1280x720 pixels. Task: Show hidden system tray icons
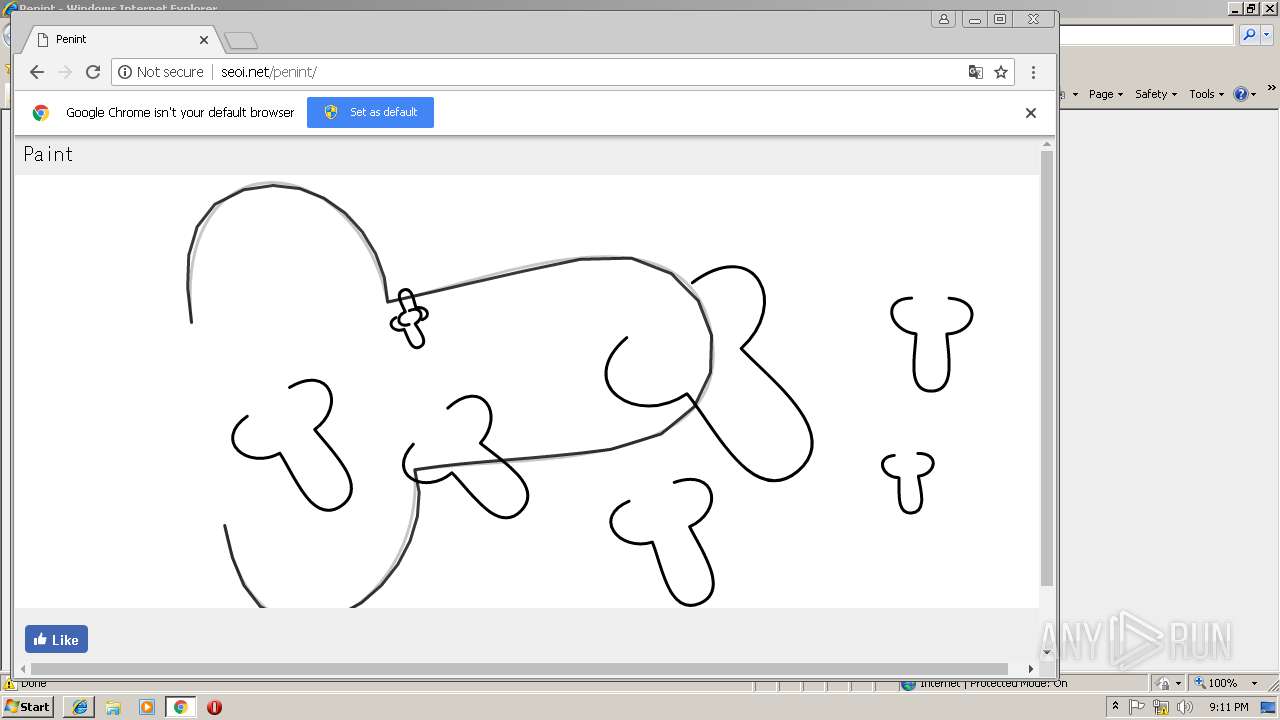[1115, 707]
